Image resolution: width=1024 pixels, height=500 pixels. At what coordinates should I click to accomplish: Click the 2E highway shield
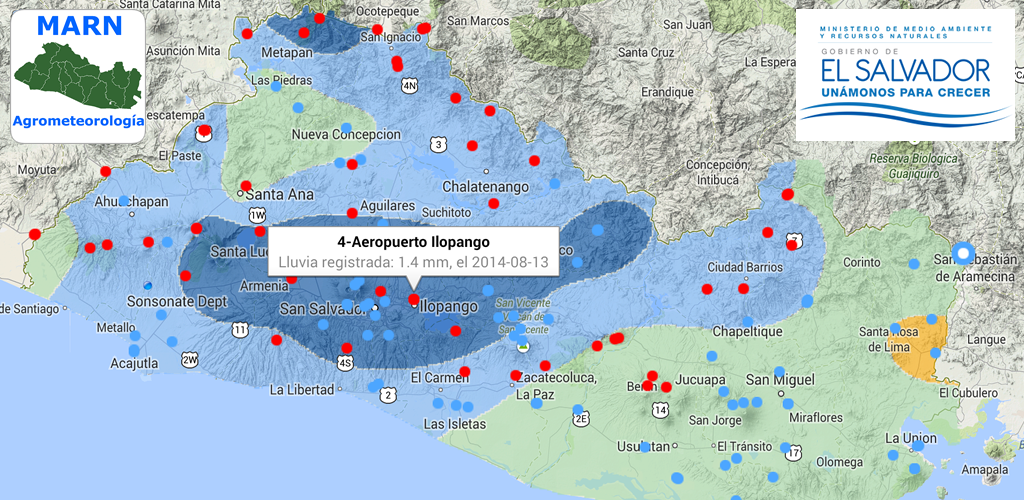tap(581, 419)
